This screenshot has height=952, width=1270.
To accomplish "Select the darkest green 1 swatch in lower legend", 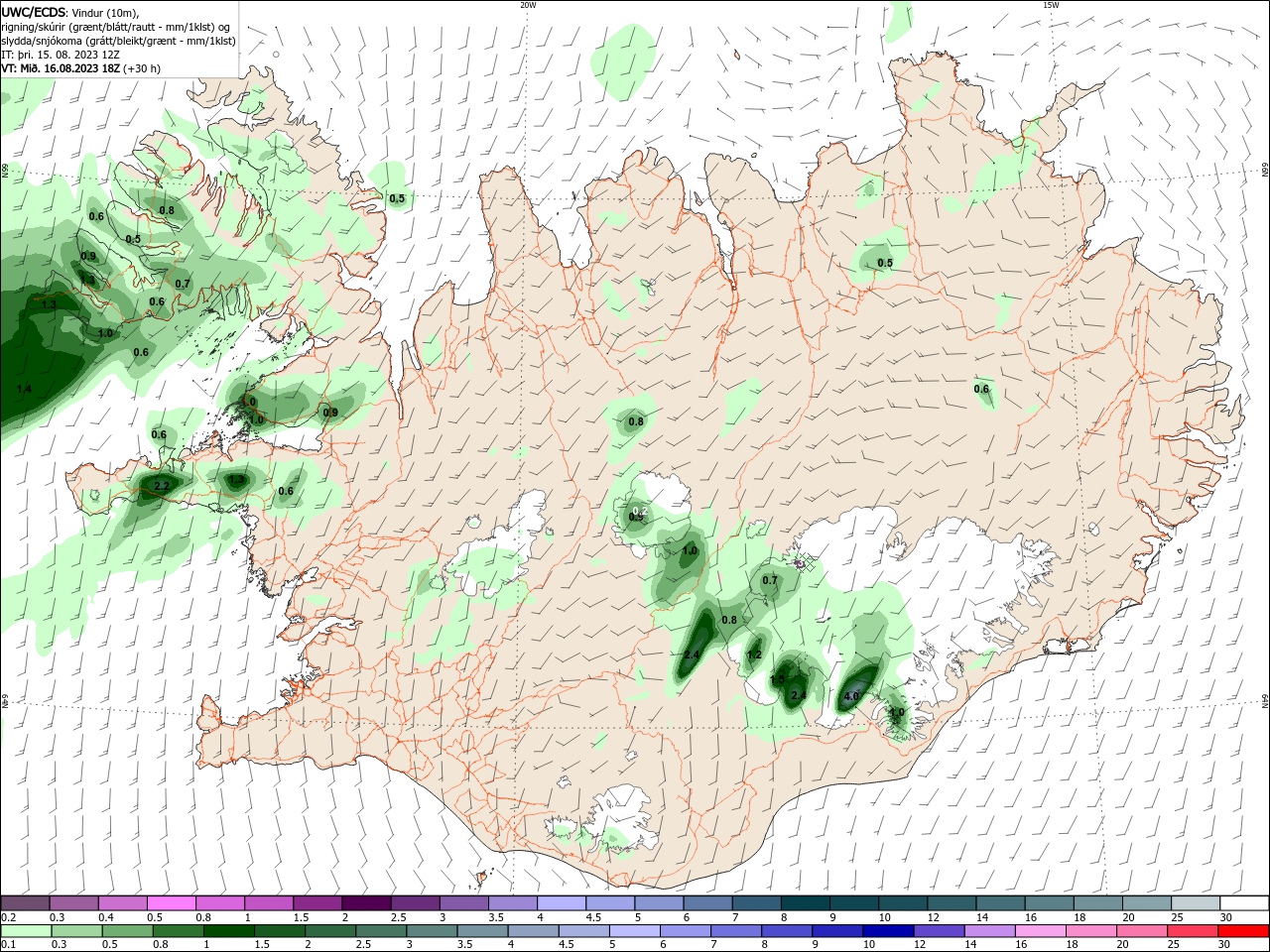I will 229,931.
